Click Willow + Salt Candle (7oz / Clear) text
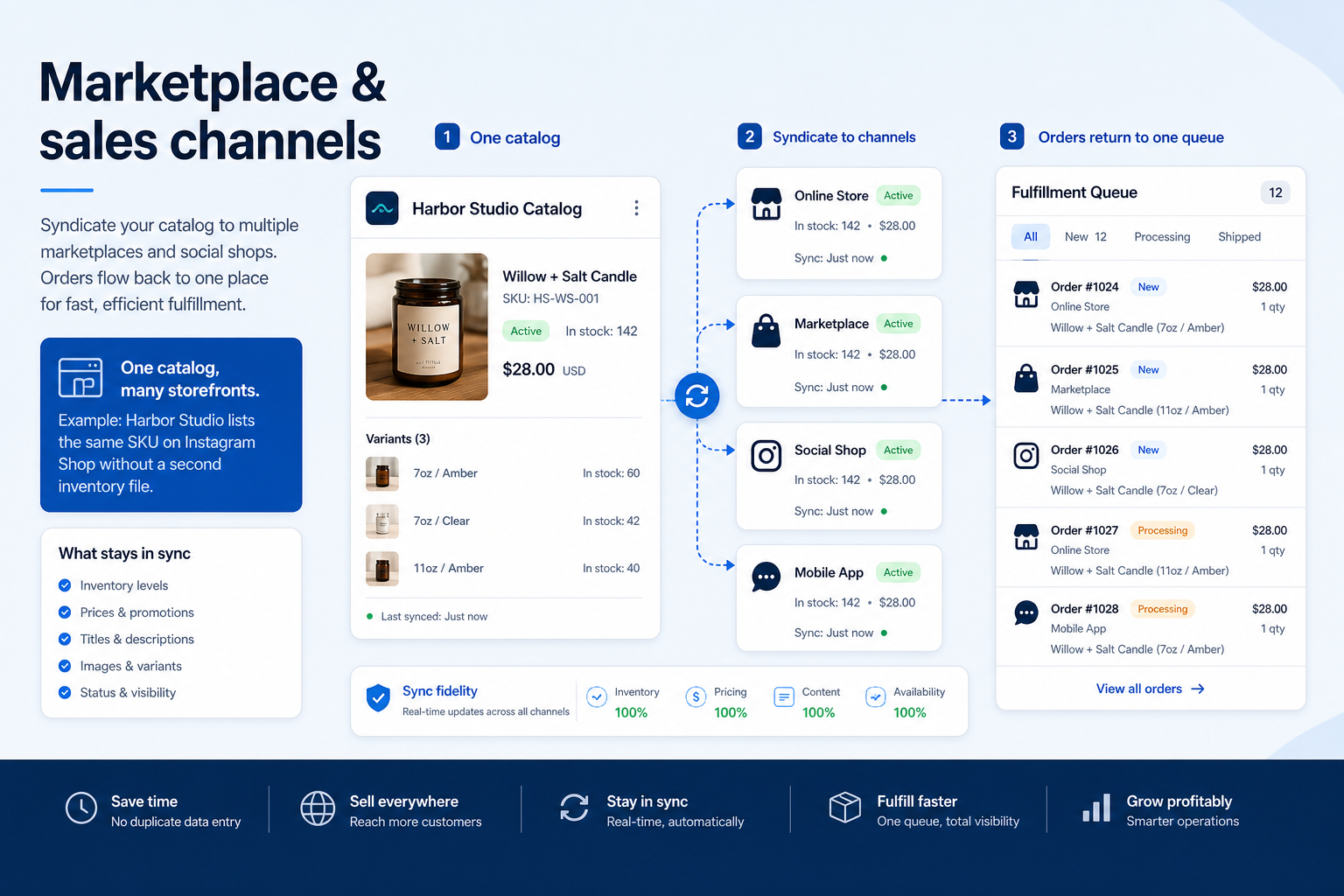Screen dimensions: 1344x896 point(1134,490)
